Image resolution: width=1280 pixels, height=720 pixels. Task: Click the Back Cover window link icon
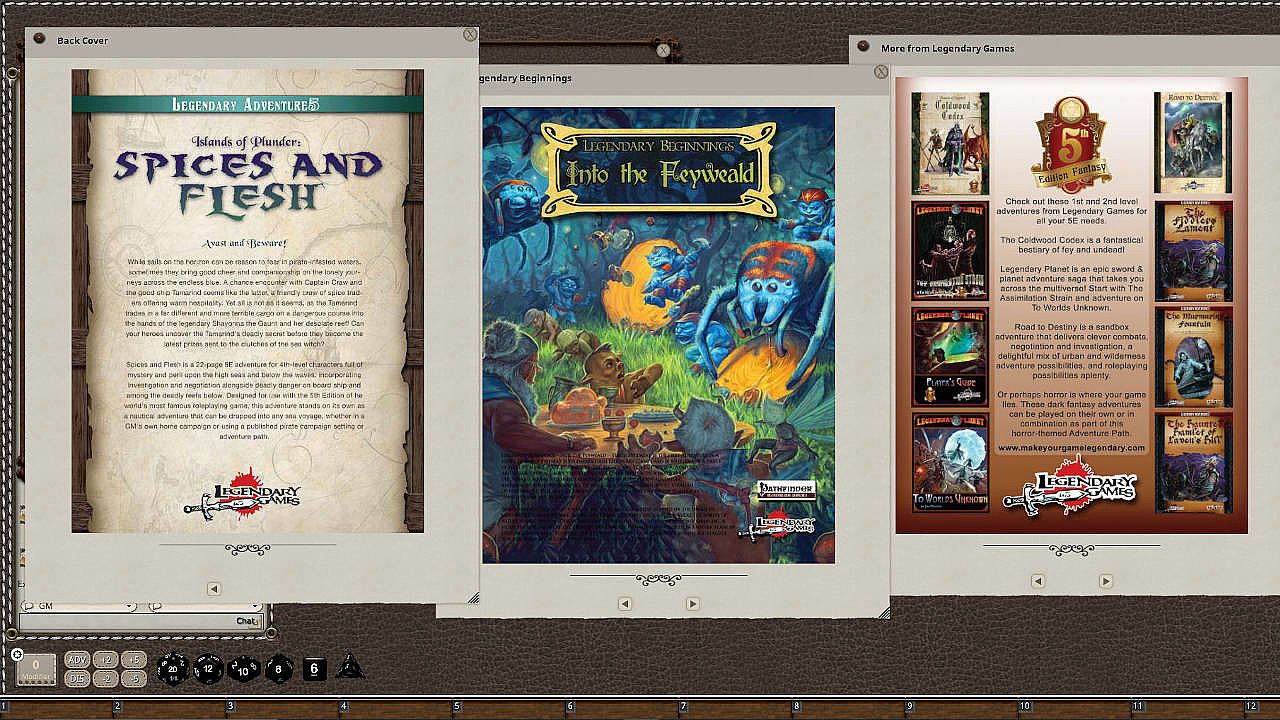click(39, 39)
